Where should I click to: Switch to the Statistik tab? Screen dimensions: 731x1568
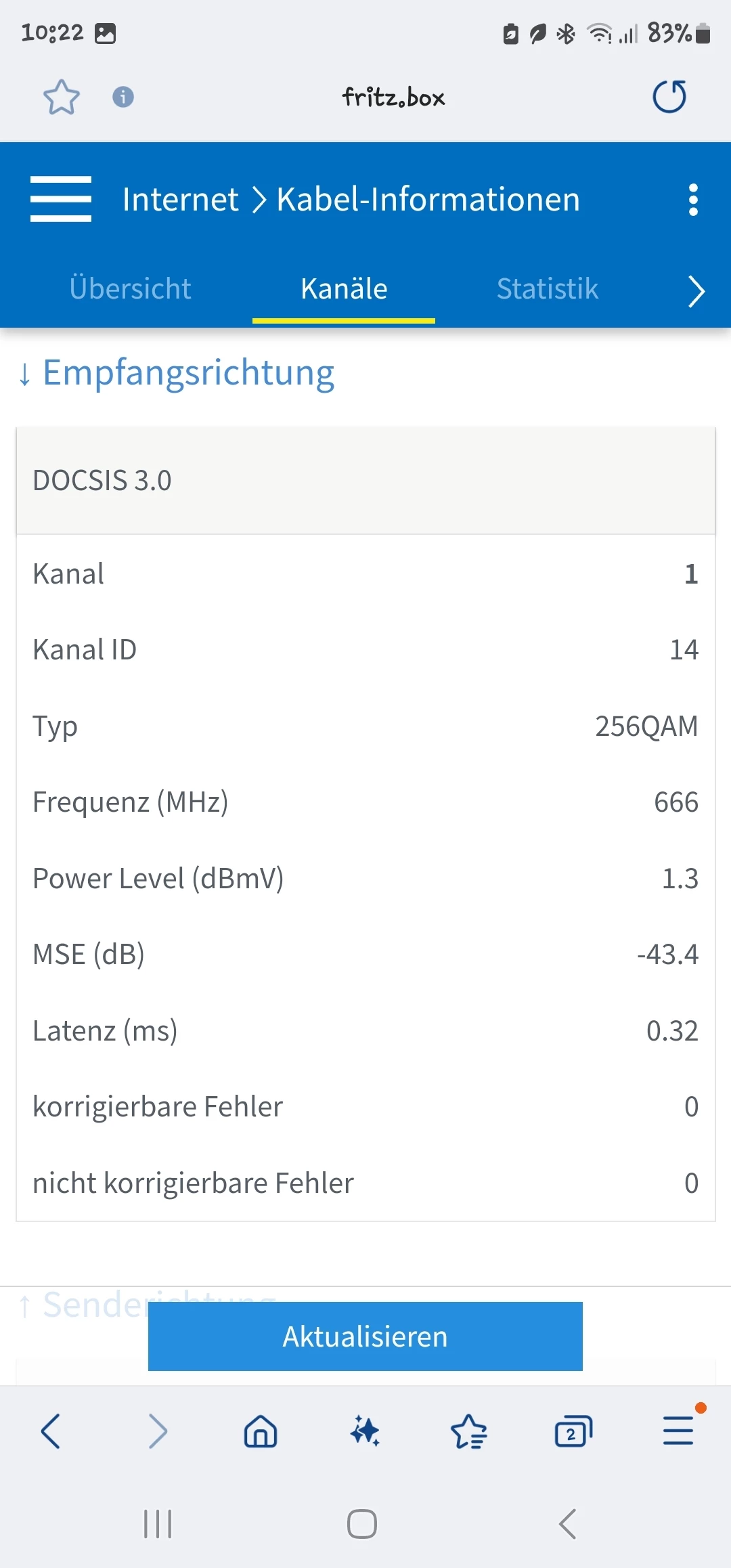pyautogui.click(x=547, y=289)
